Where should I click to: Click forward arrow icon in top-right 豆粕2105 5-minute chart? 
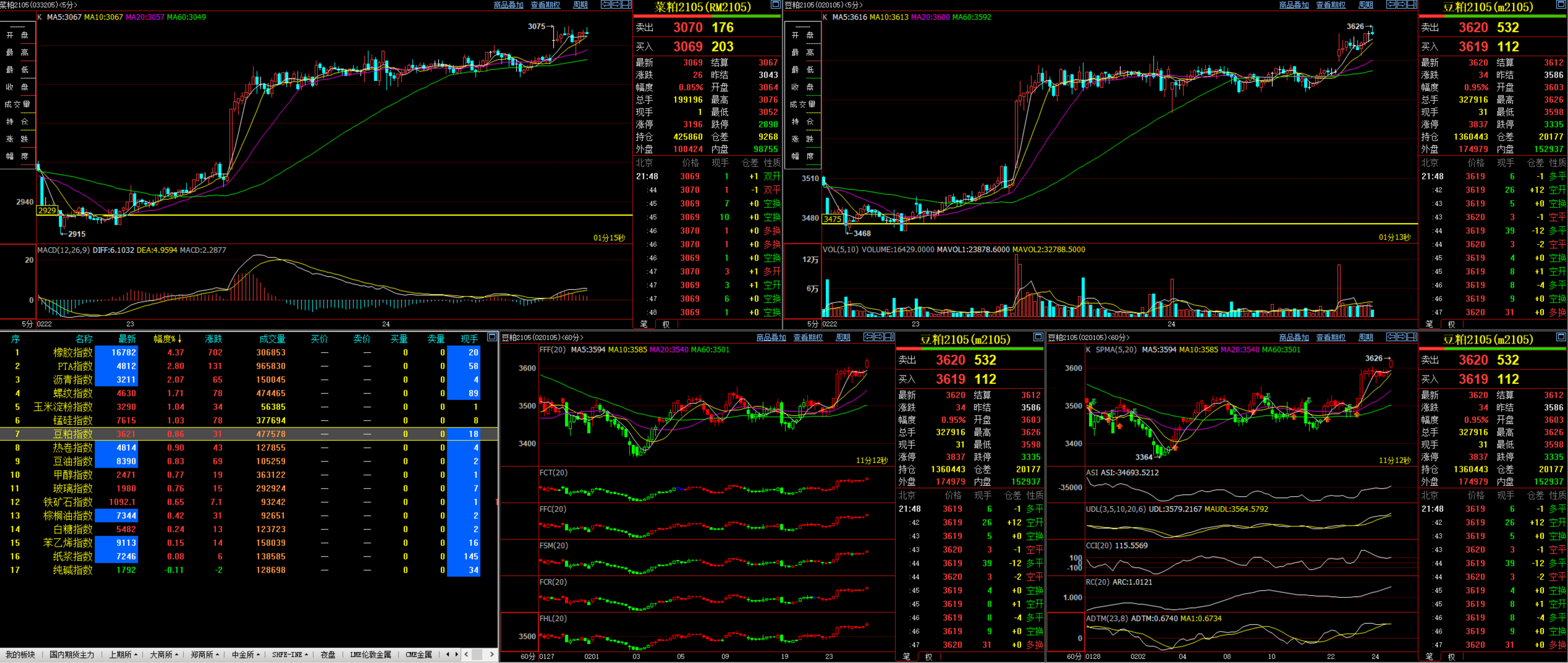(1401, 4)
